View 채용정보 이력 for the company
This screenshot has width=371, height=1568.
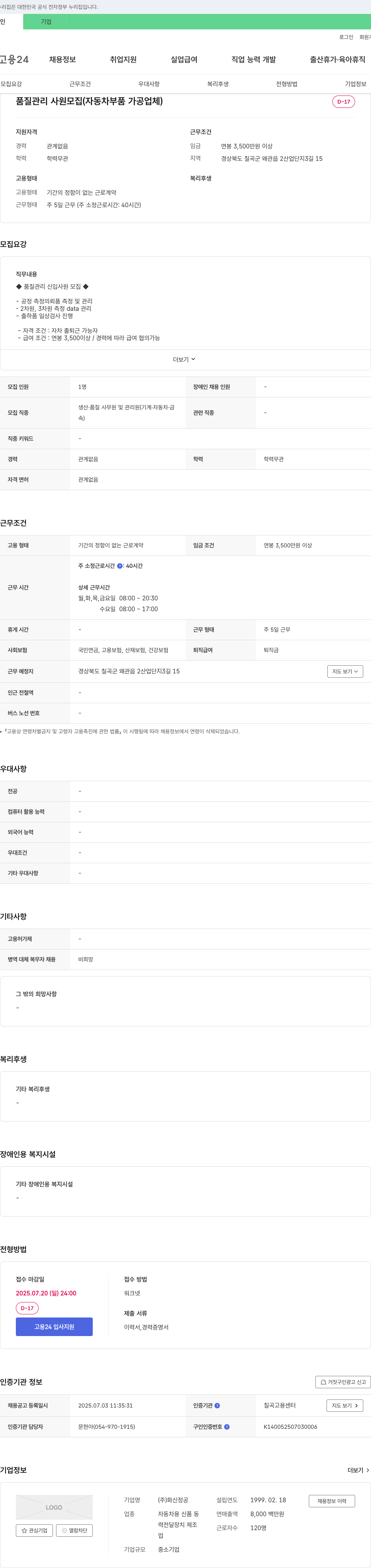tap(332, 1501)
